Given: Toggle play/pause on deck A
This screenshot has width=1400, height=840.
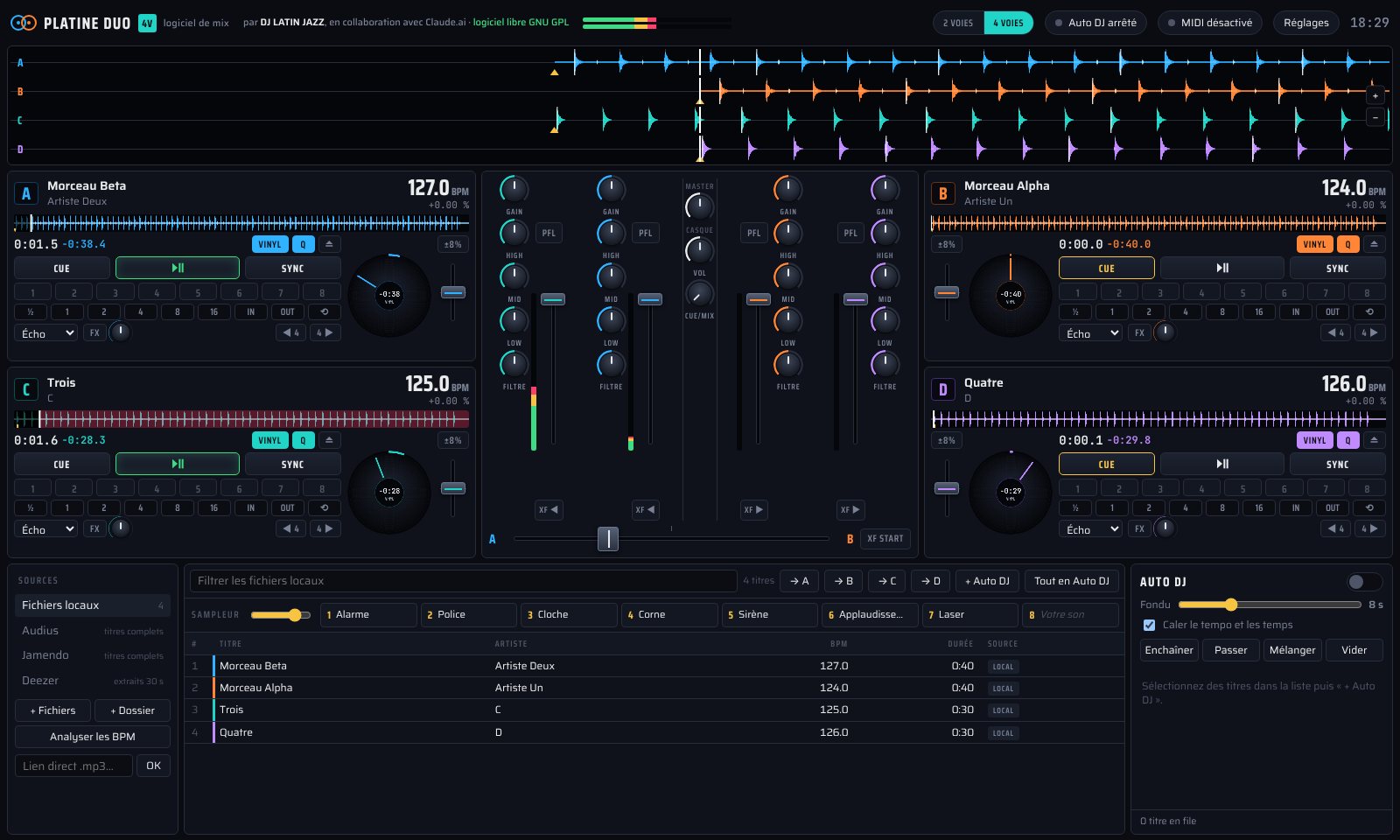Looking at the screenshot, I should point(178,268).
